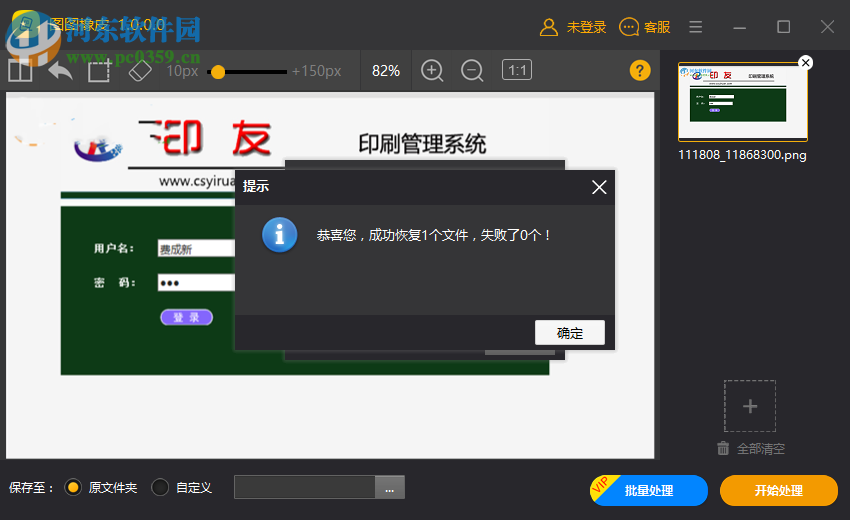Screen dimensions: 850x520
Task: Browse folder with the ... button
Action: (390, 487)
